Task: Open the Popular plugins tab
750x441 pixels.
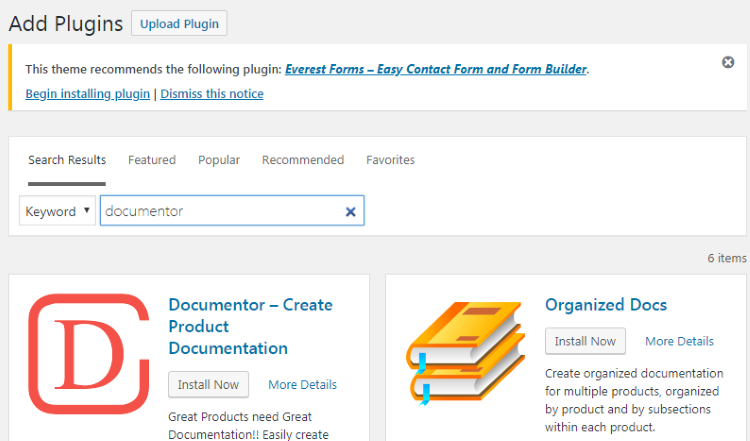Action: pos(219,160)
